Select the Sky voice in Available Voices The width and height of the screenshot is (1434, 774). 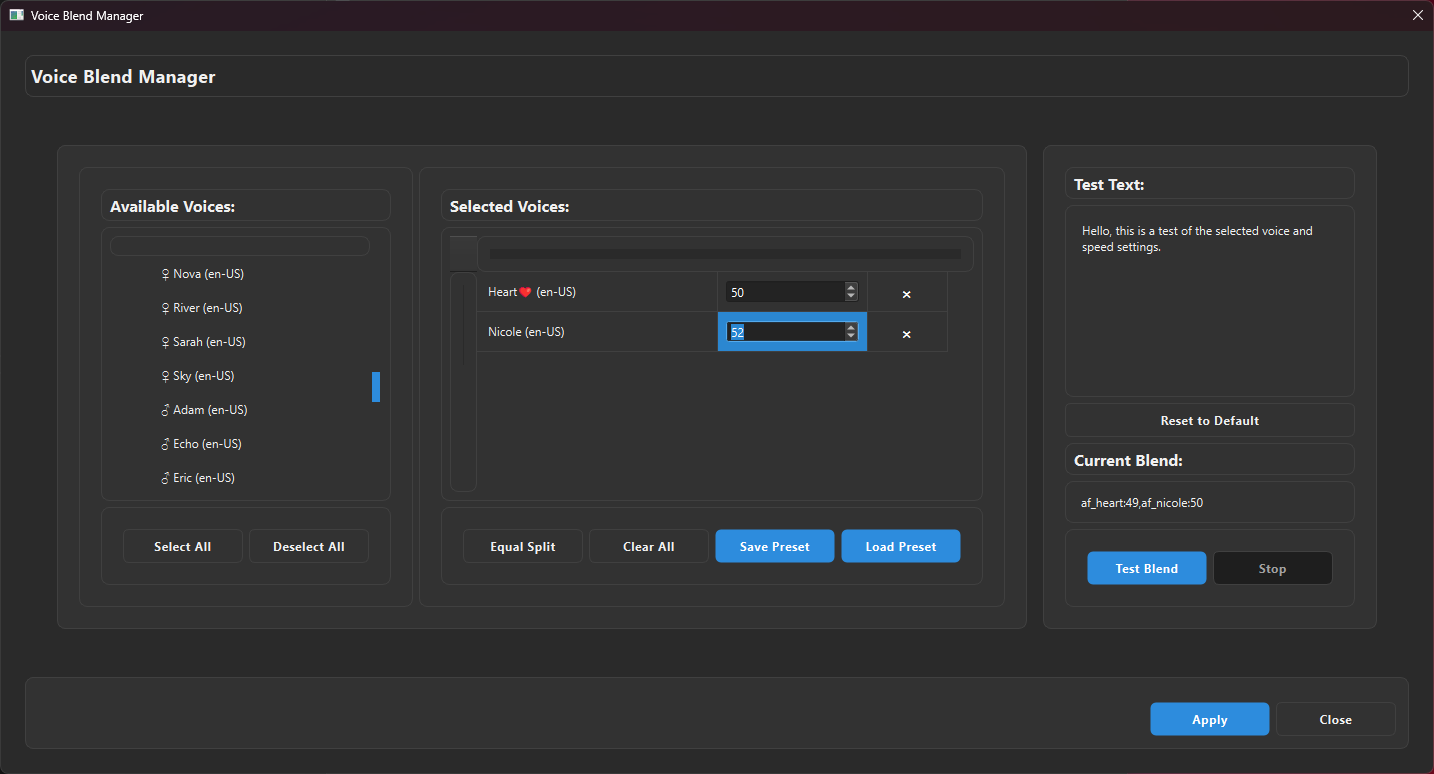tap(204, 375)
